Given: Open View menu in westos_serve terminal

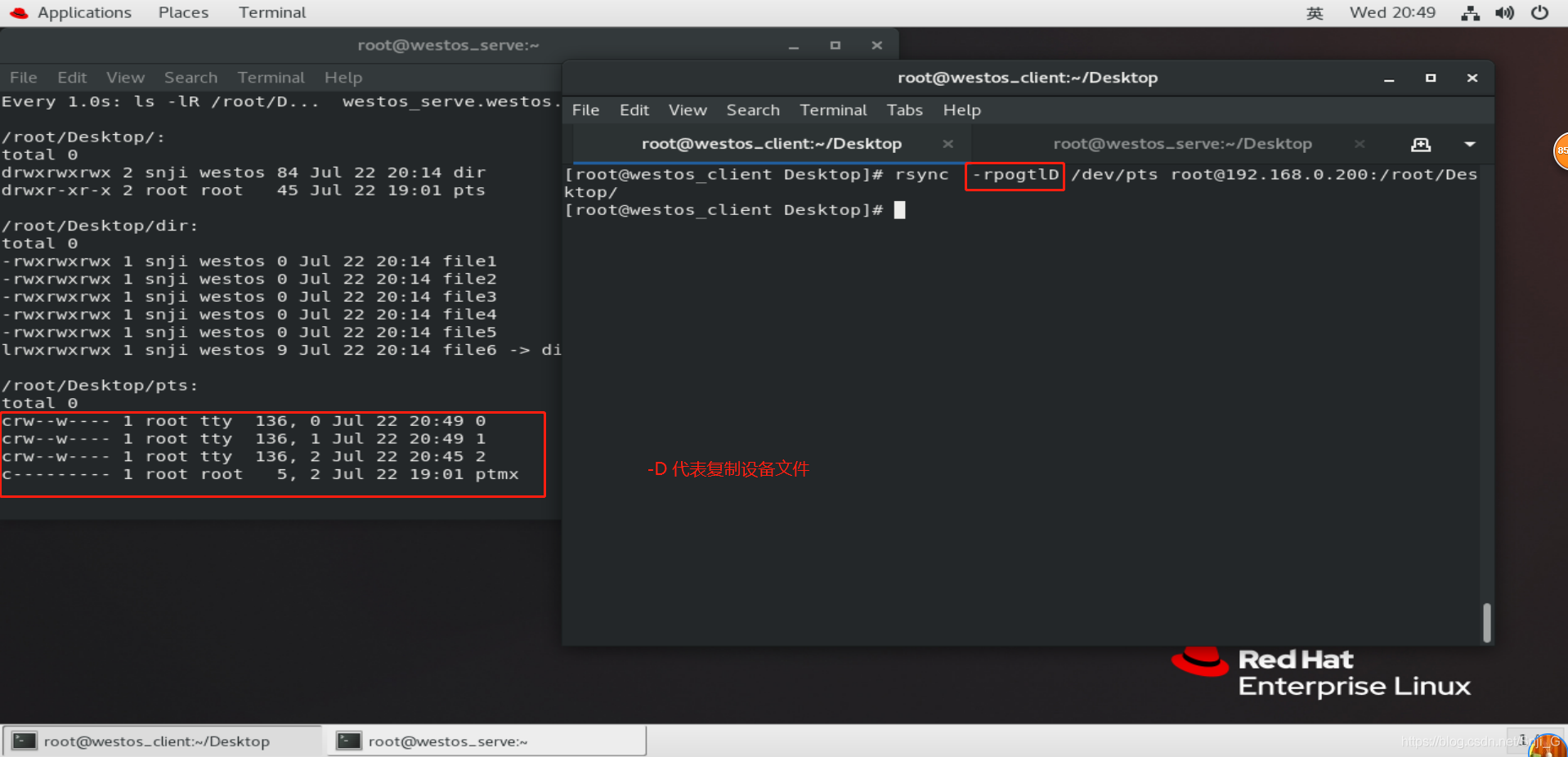Looking at the screenshot, I should pyautogui.click(x=125, y=78).
